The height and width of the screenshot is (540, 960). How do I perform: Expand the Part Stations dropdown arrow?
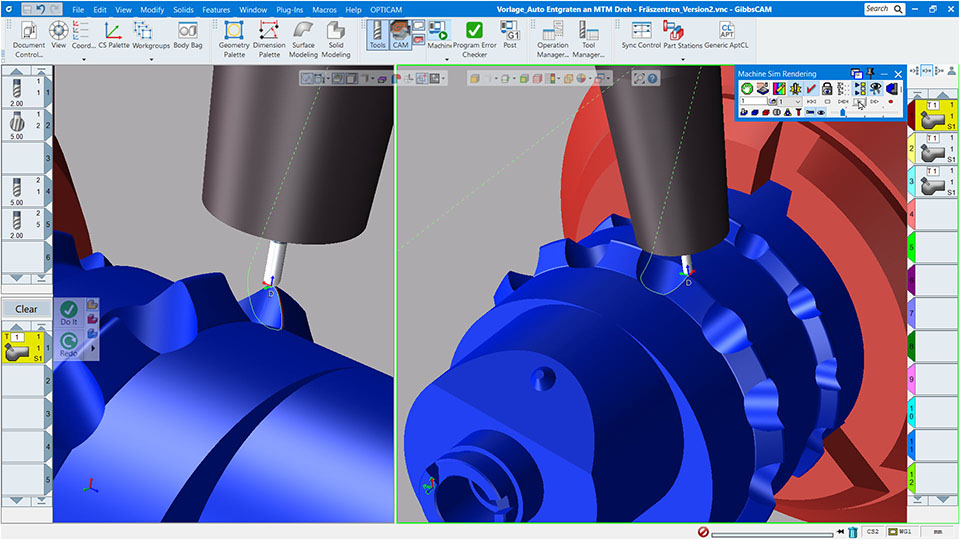click(x=683, y=59)
